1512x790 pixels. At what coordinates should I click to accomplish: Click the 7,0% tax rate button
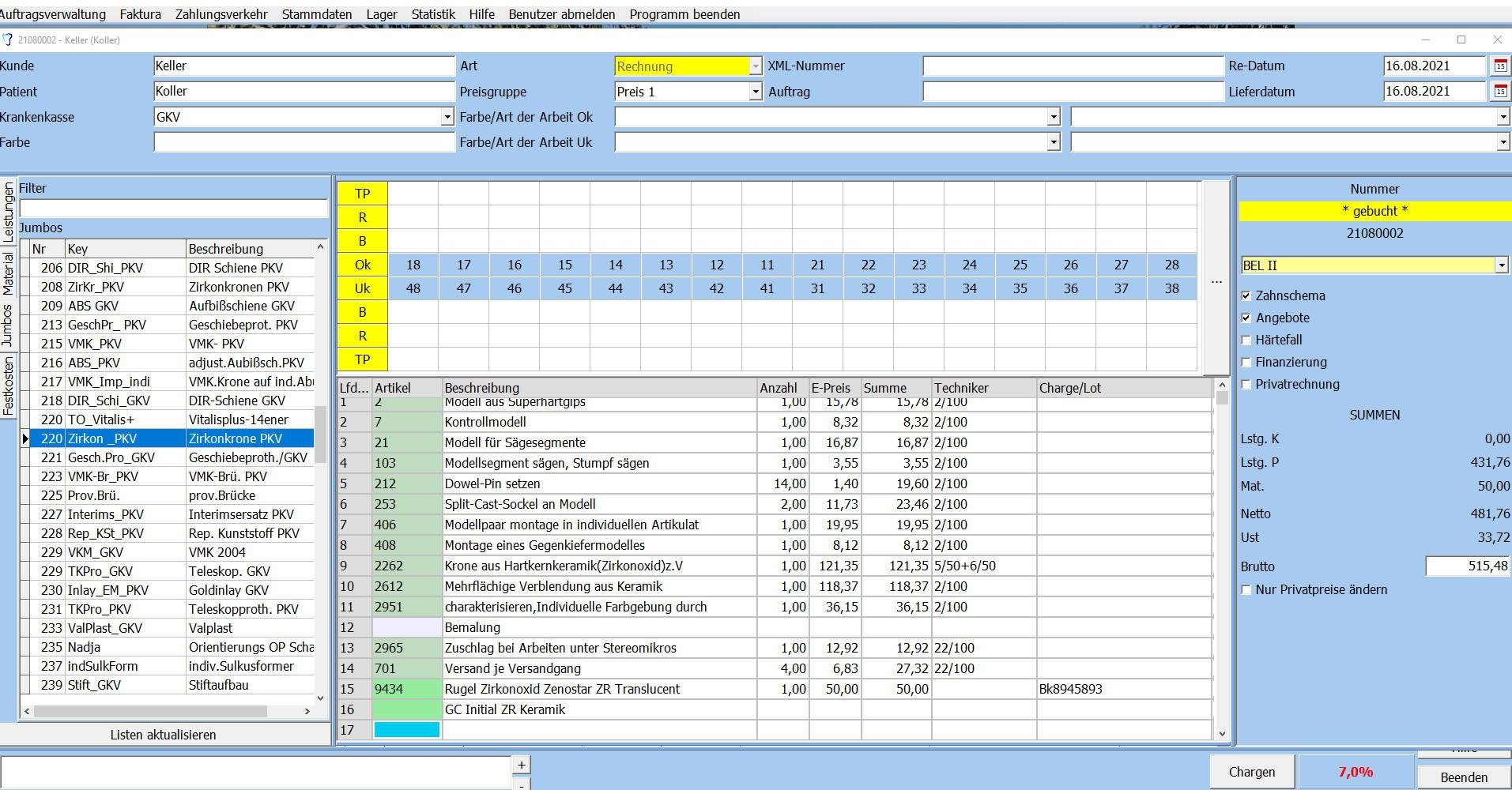[x=1356, y=772]
